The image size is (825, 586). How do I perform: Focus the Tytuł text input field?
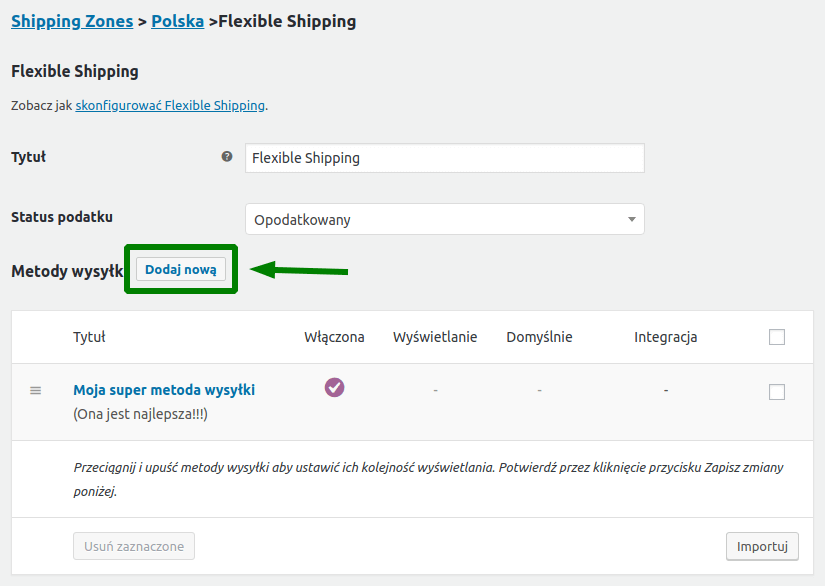coord(444,158)
